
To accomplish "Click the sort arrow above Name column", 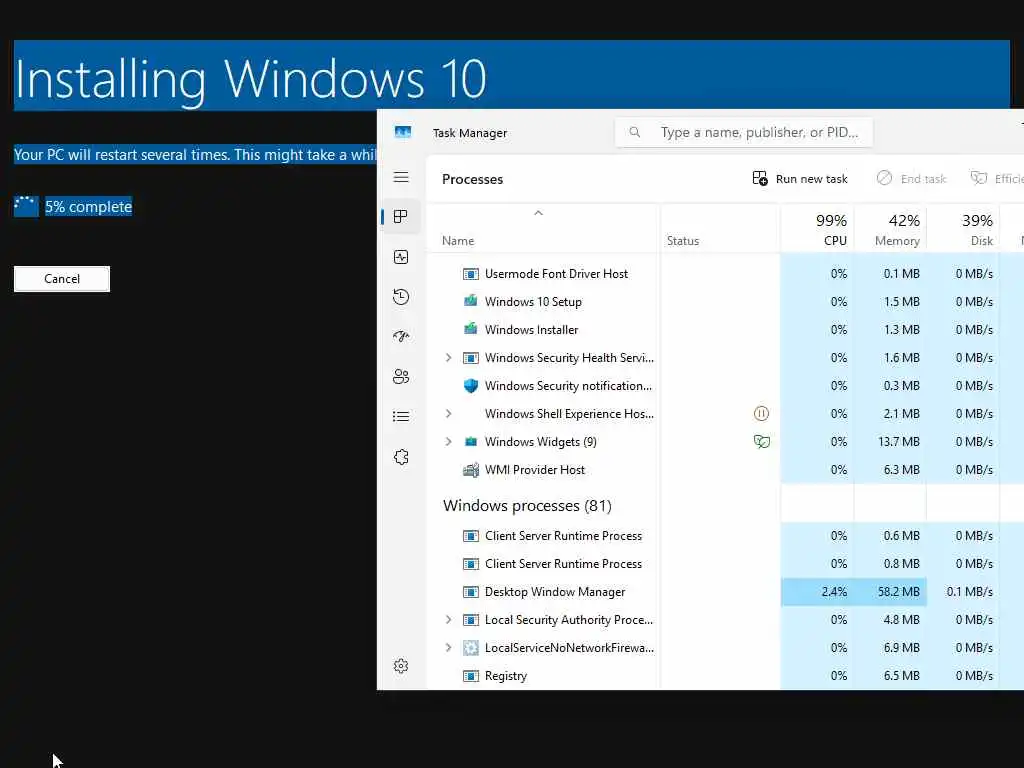I will coord(538,213).
